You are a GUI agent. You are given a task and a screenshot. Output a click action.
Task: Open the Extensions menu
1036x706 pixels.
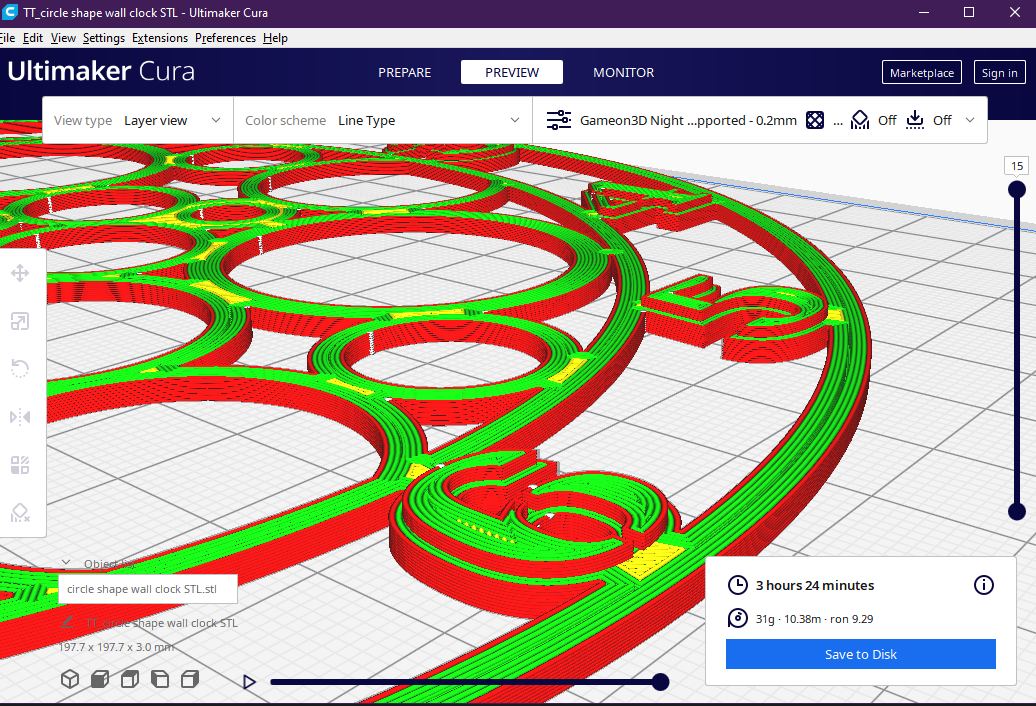[160, 38]
